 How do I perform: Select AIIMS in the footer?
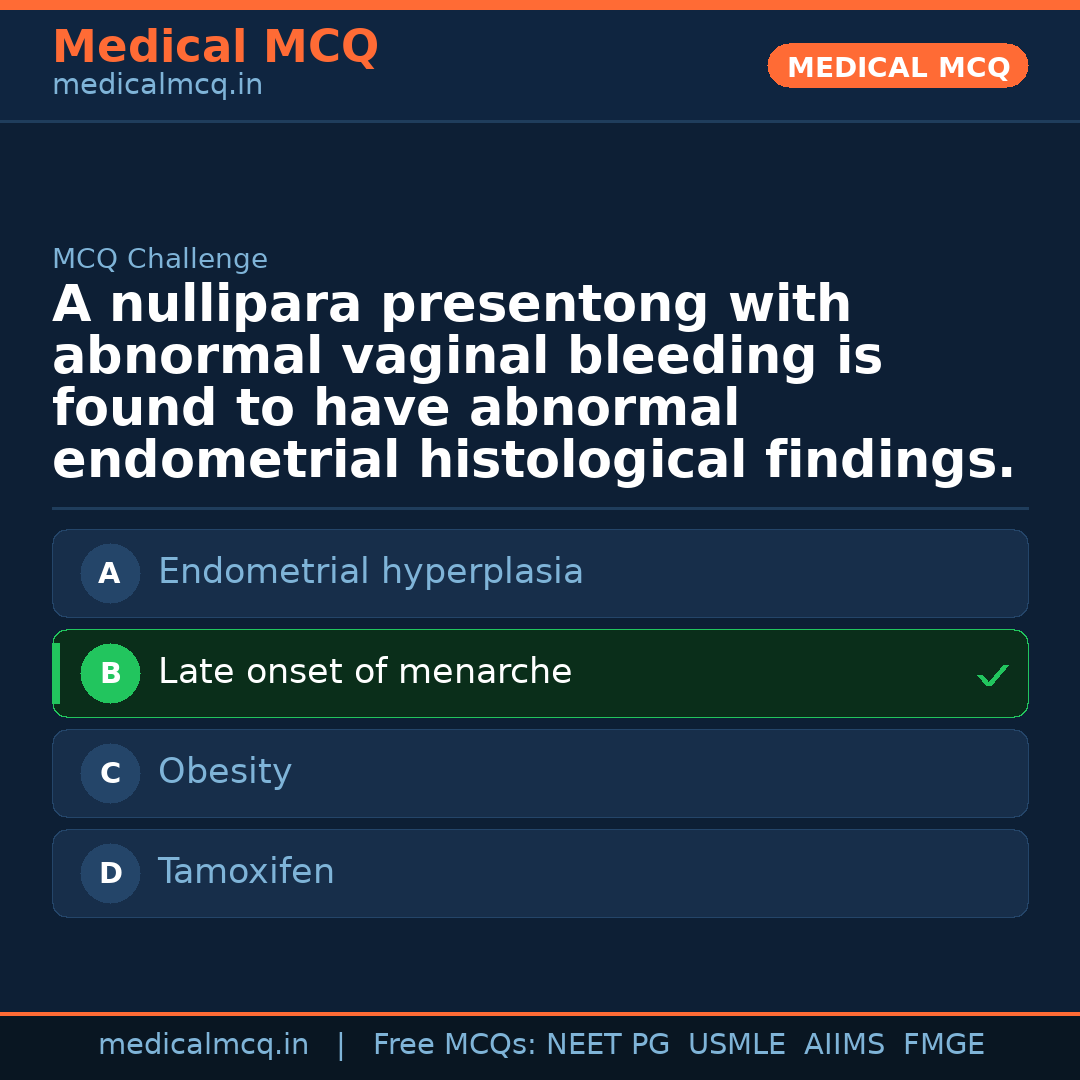point(844,1045)
